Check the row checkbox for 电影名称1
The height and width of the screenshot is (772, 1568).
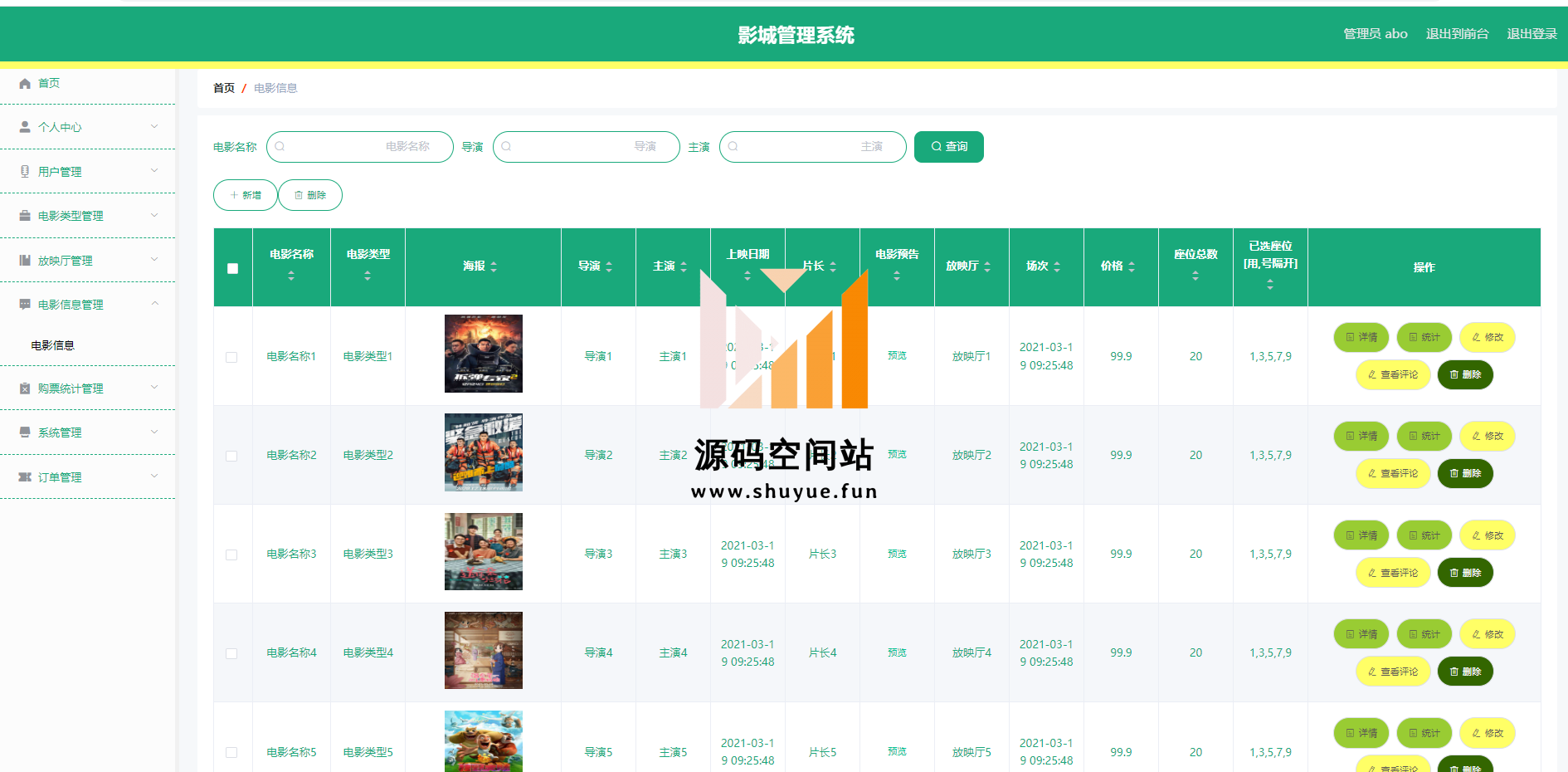coord(231,357)
